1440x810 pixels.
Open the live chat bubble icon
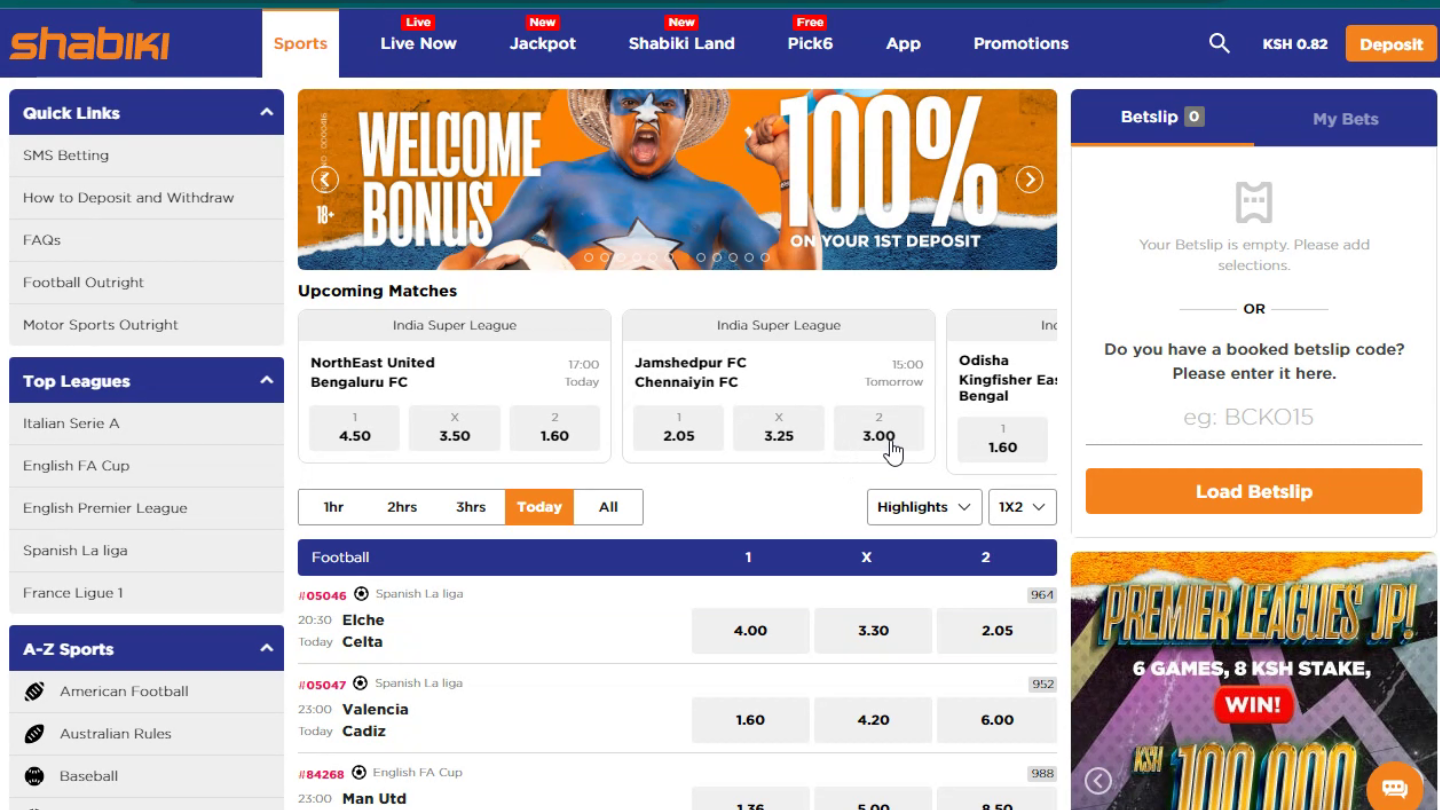pyautogui.click(x=1394, y=787)
